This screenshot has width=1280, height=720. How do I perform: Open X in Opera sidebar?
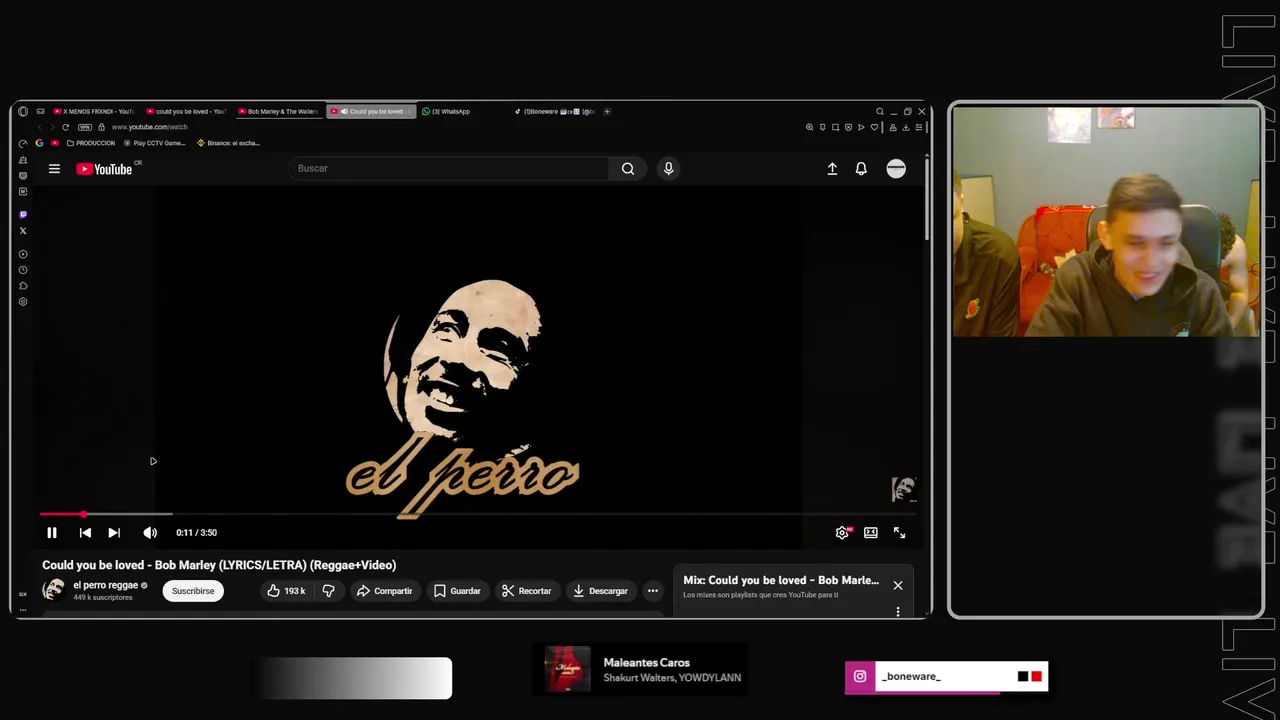tap(23, 231)
